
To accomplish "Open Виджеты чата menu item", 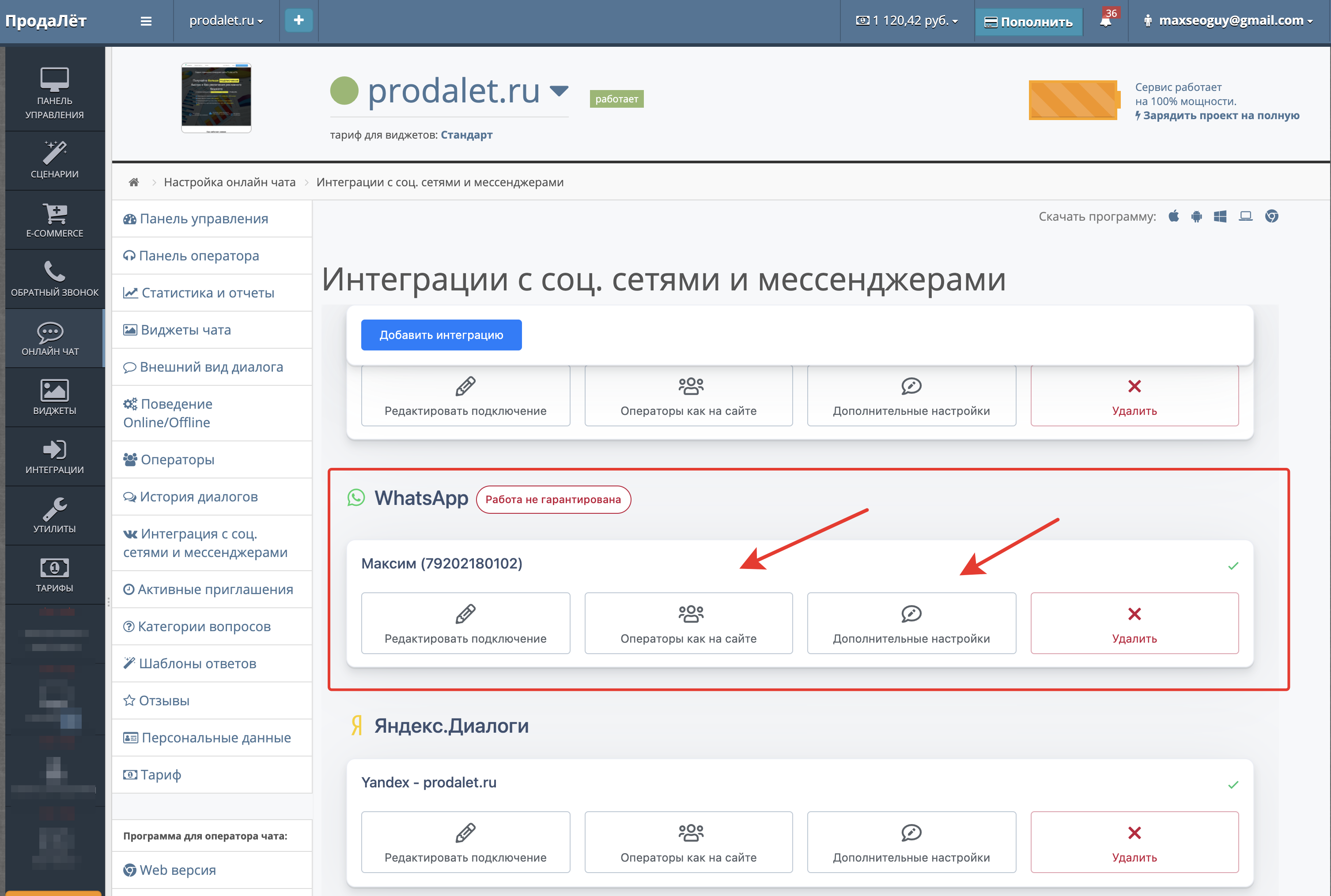I will [212, 330].
